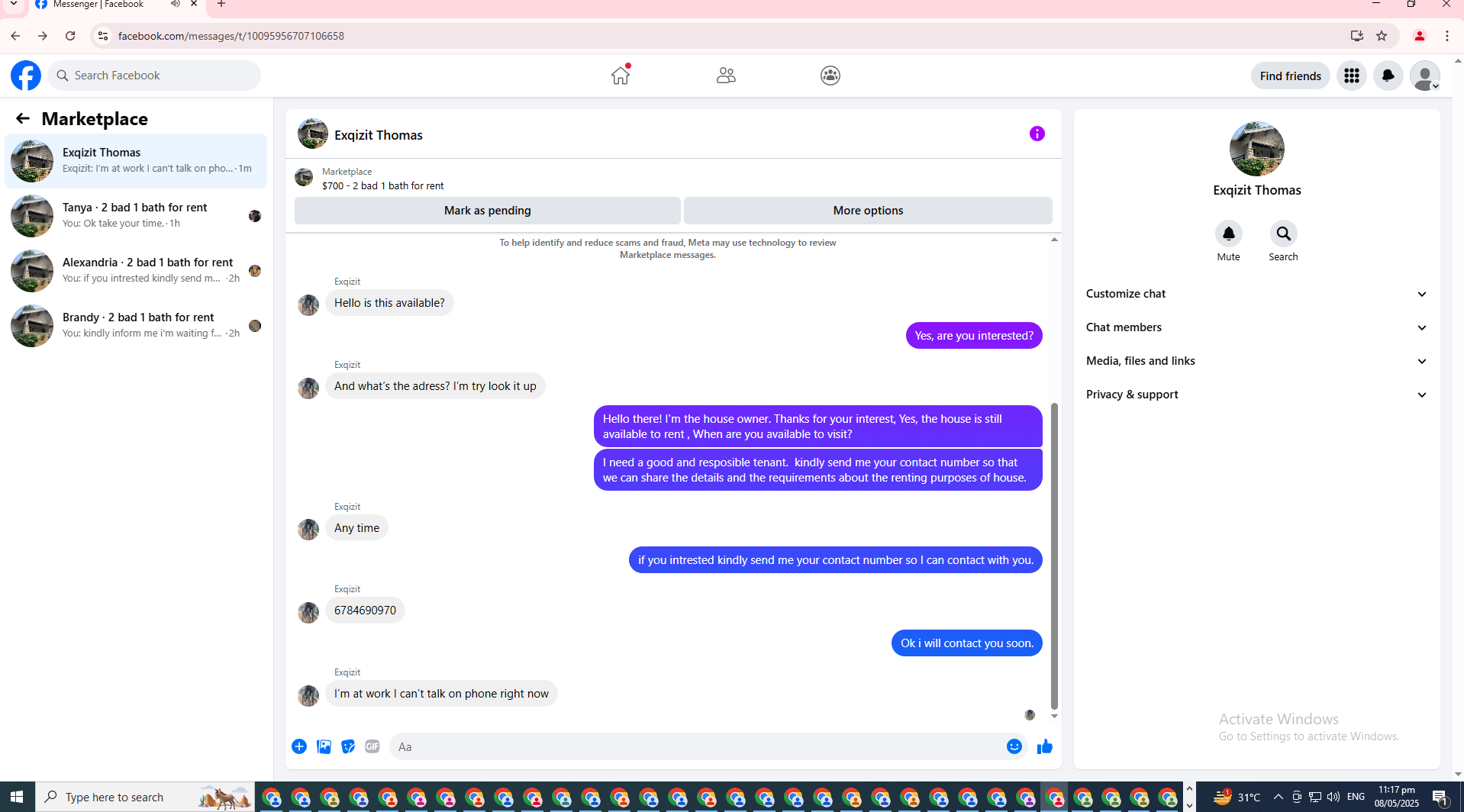Expand Chat members section
Image resolution: width=1464 pixels, height=812 pixels.
tap(1257, 327)
